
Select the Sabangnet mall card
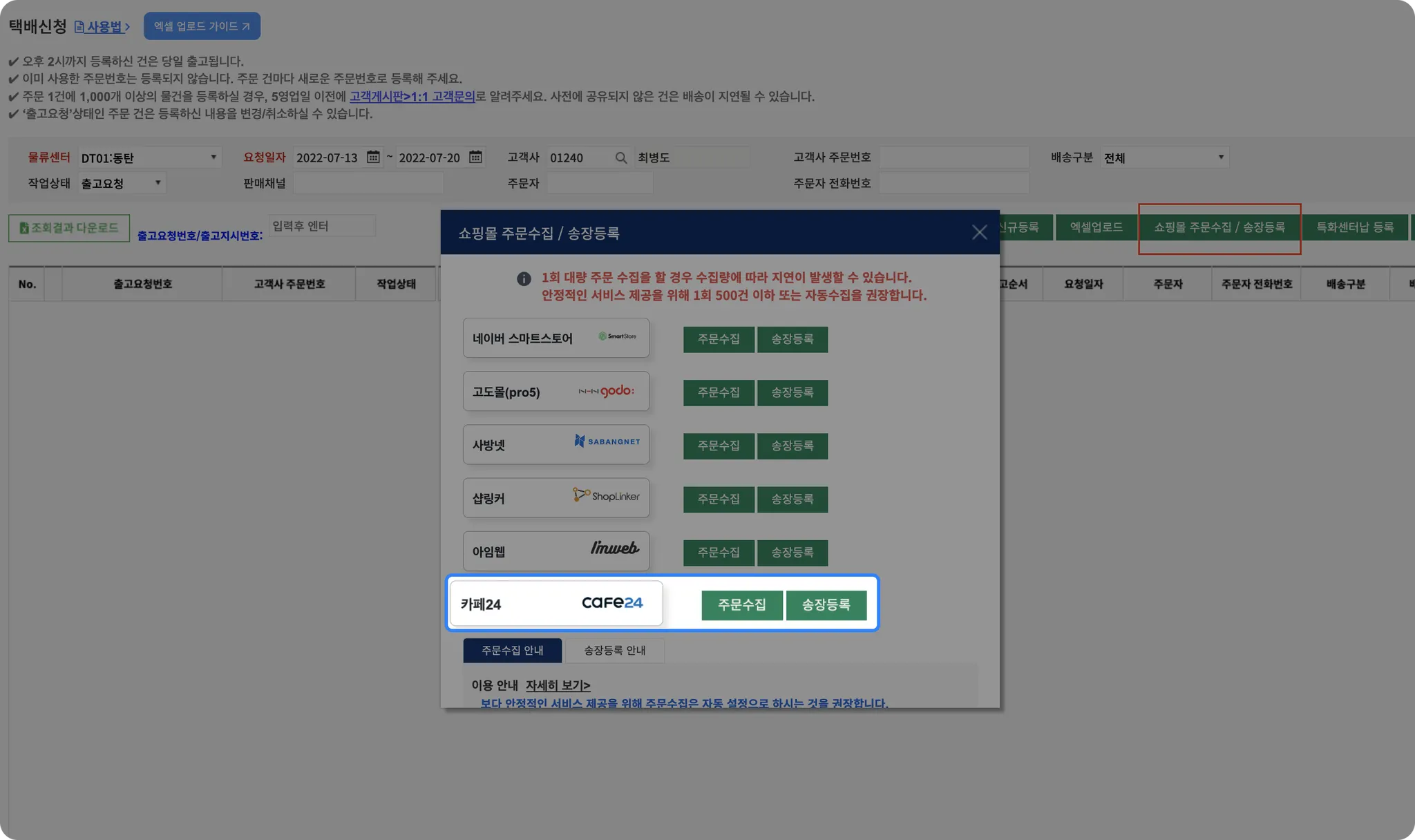coord(555,445)
